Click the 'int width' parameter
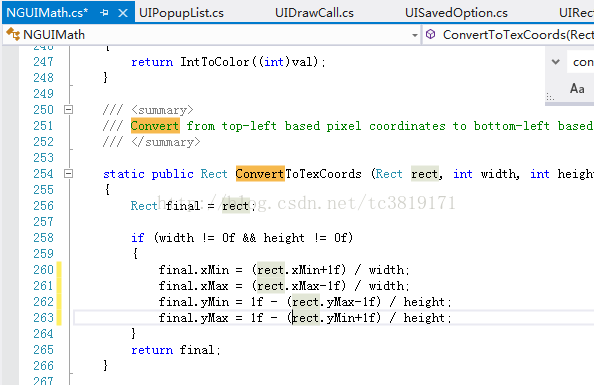Image resolution: width=594 pixels, height=385 pixels. [486, 174]
